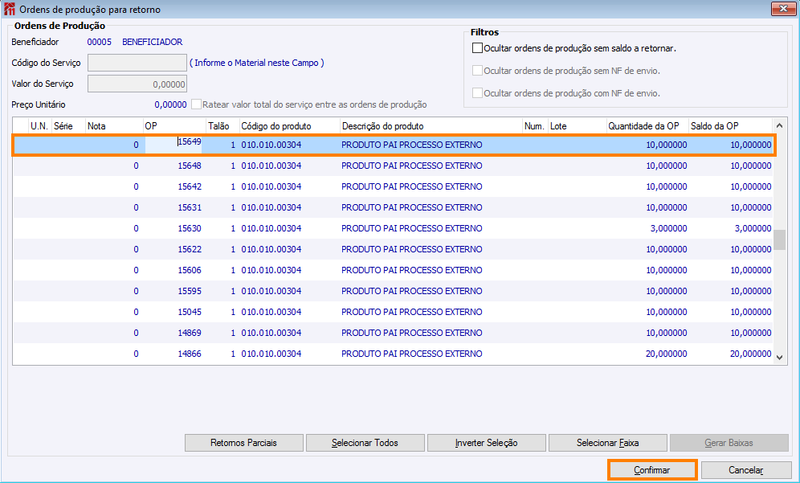This screenshot has width=800, height=483.
Task: Click the Talão column header
Action: 222,126
